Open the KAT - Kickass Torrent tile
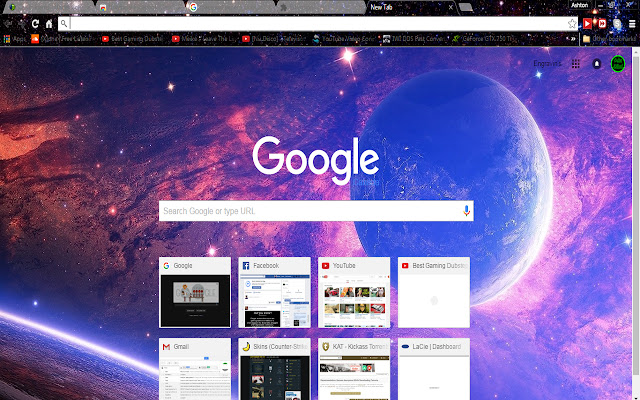The image size is (640, 400). pyautogui.click(x=354, y=369)
